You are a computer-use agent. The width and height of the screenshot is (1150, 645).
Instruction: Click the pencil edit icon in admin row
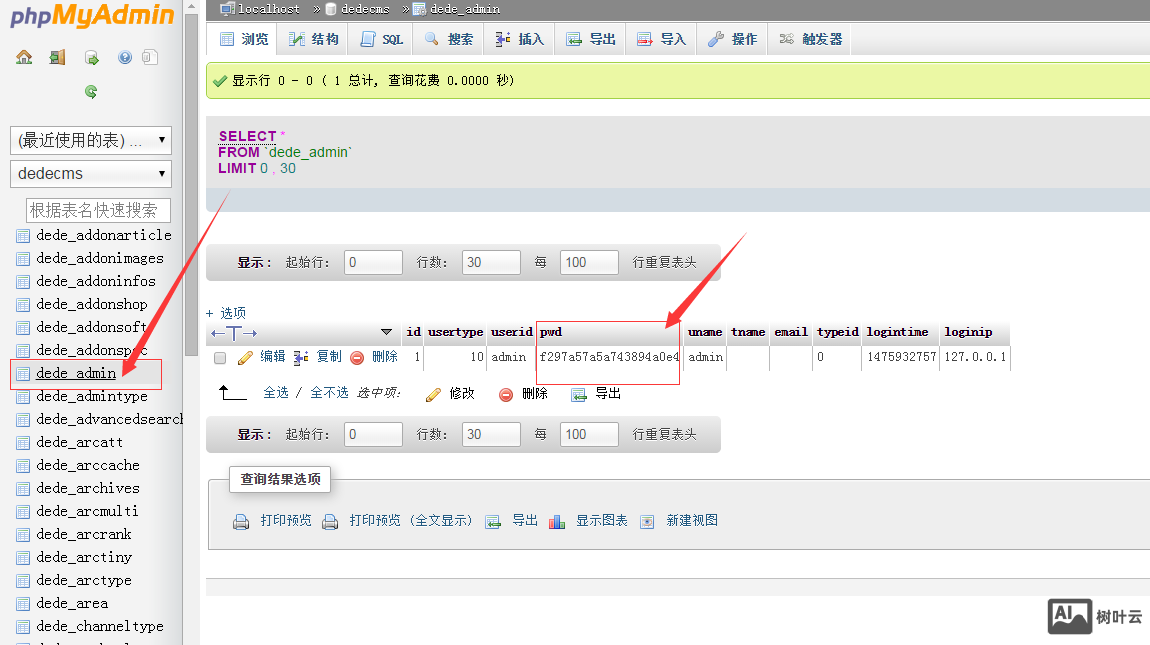[x=246, y=357]
